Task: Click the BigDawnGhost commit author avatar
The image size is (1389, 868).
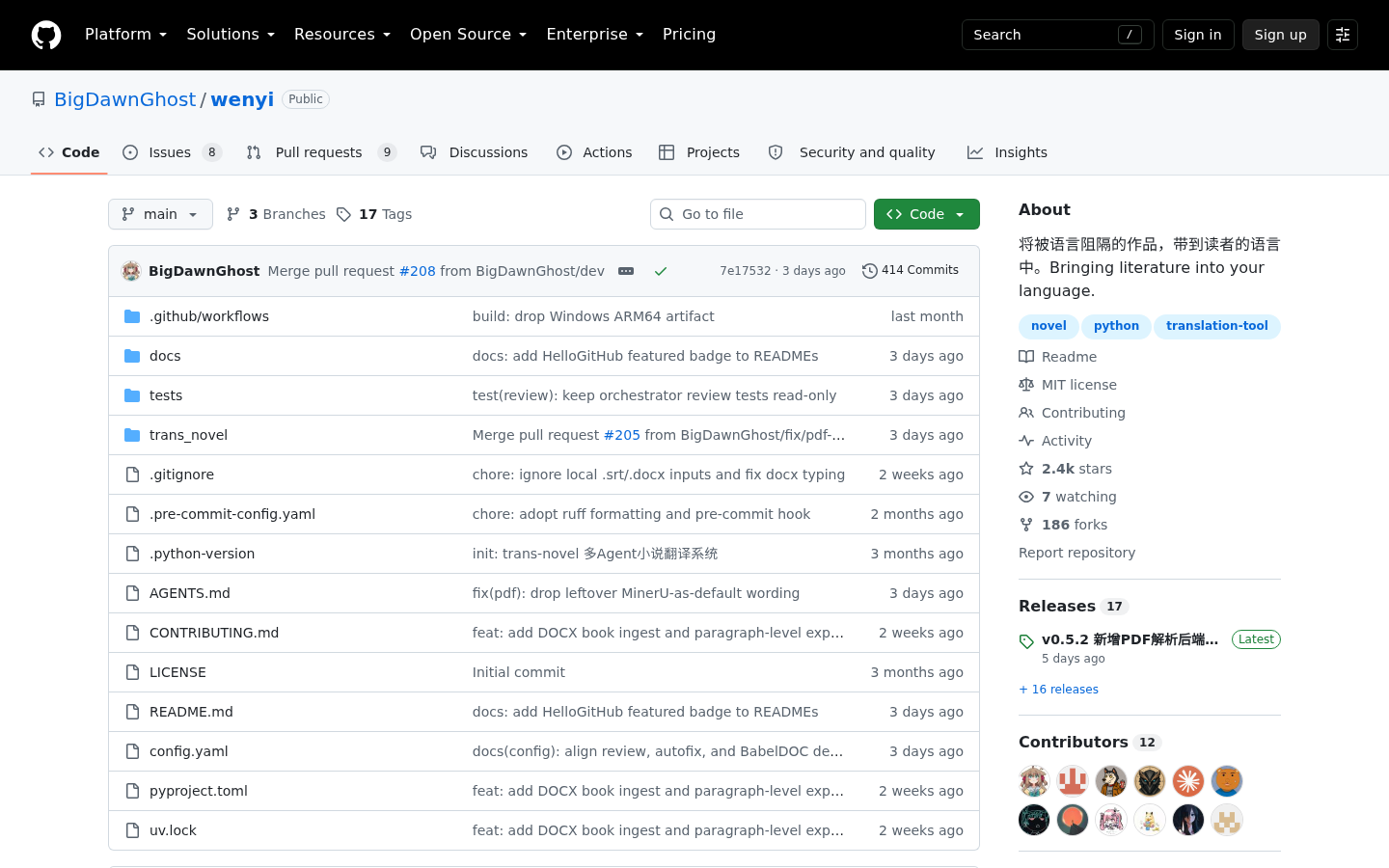Action: [x=131, y=271]
